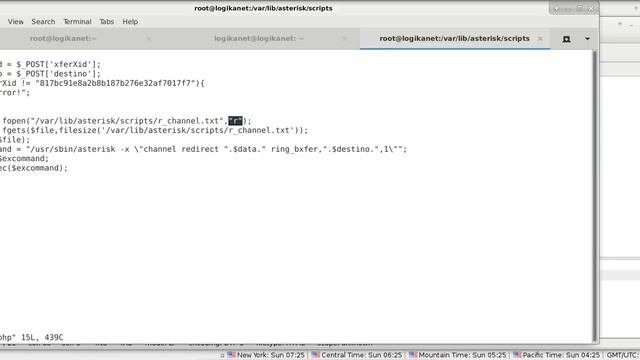
Task: Click the $excommand; line
Action: 24,158
